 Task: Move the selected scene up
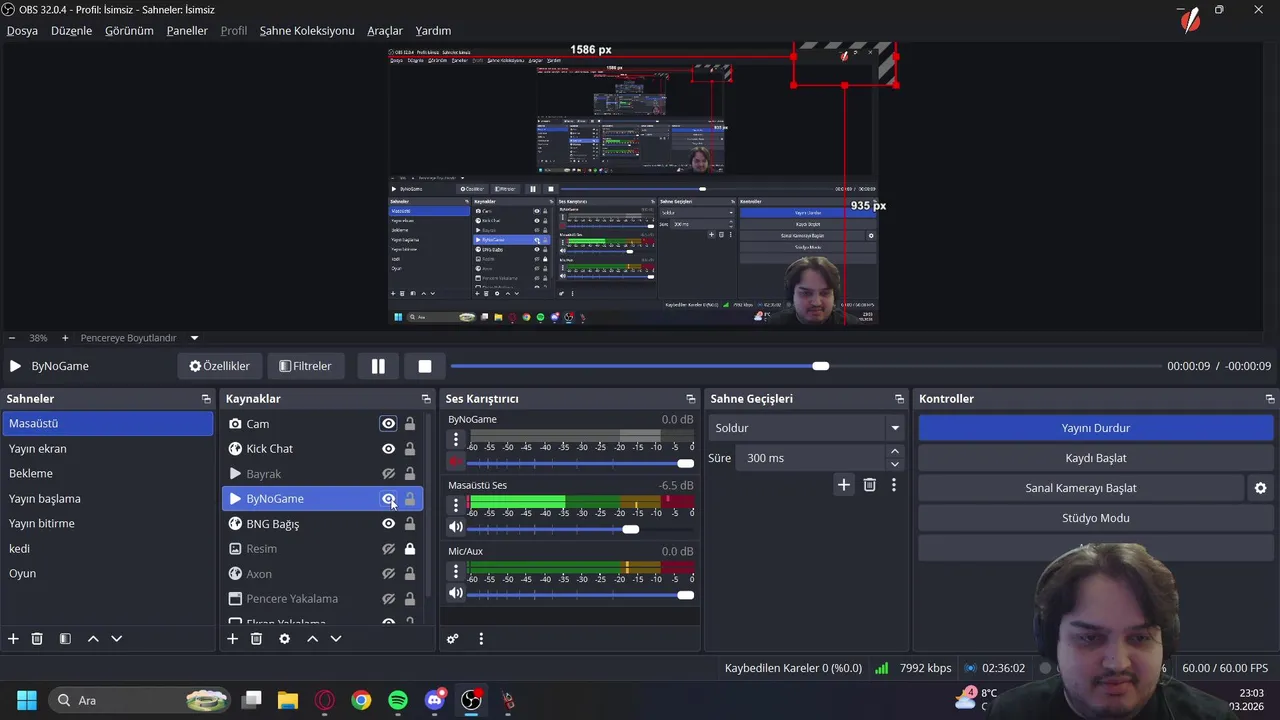pyautogui.click(x=93, y=639)
